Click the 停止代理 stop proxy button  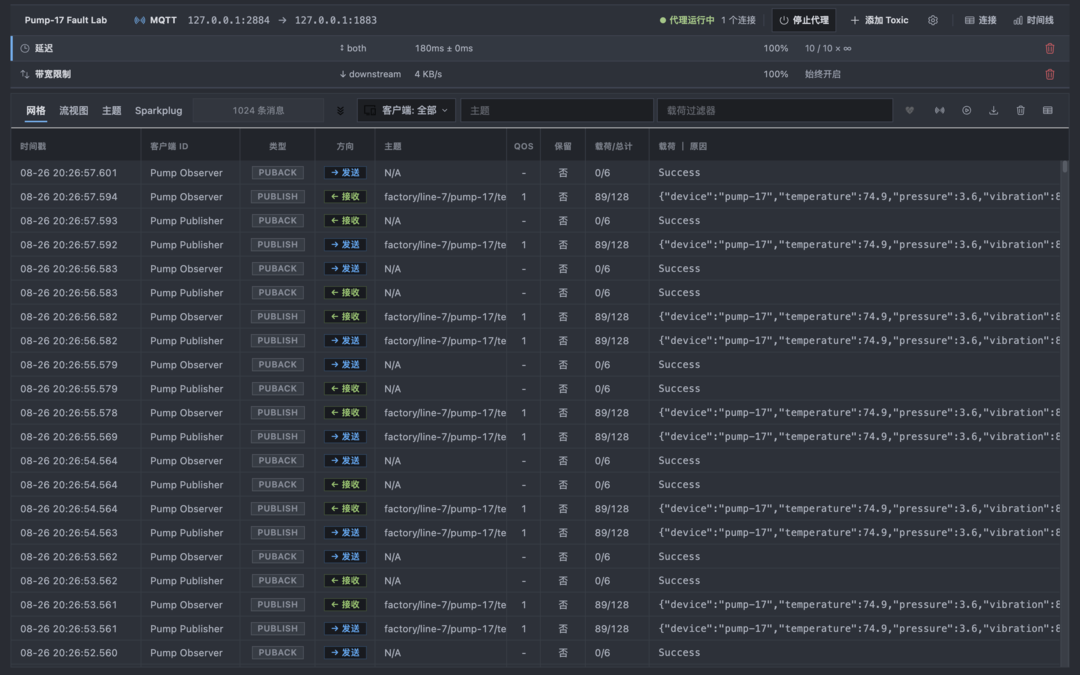(803, 20)
